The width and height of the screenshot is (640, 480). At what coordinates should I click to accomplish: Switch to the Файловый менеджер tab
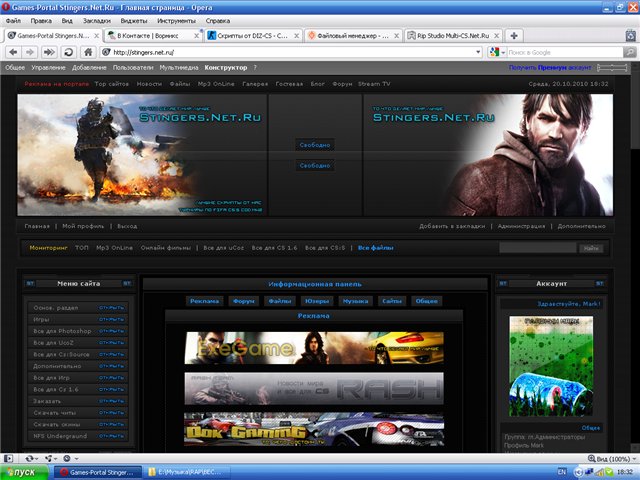(353, 36)
